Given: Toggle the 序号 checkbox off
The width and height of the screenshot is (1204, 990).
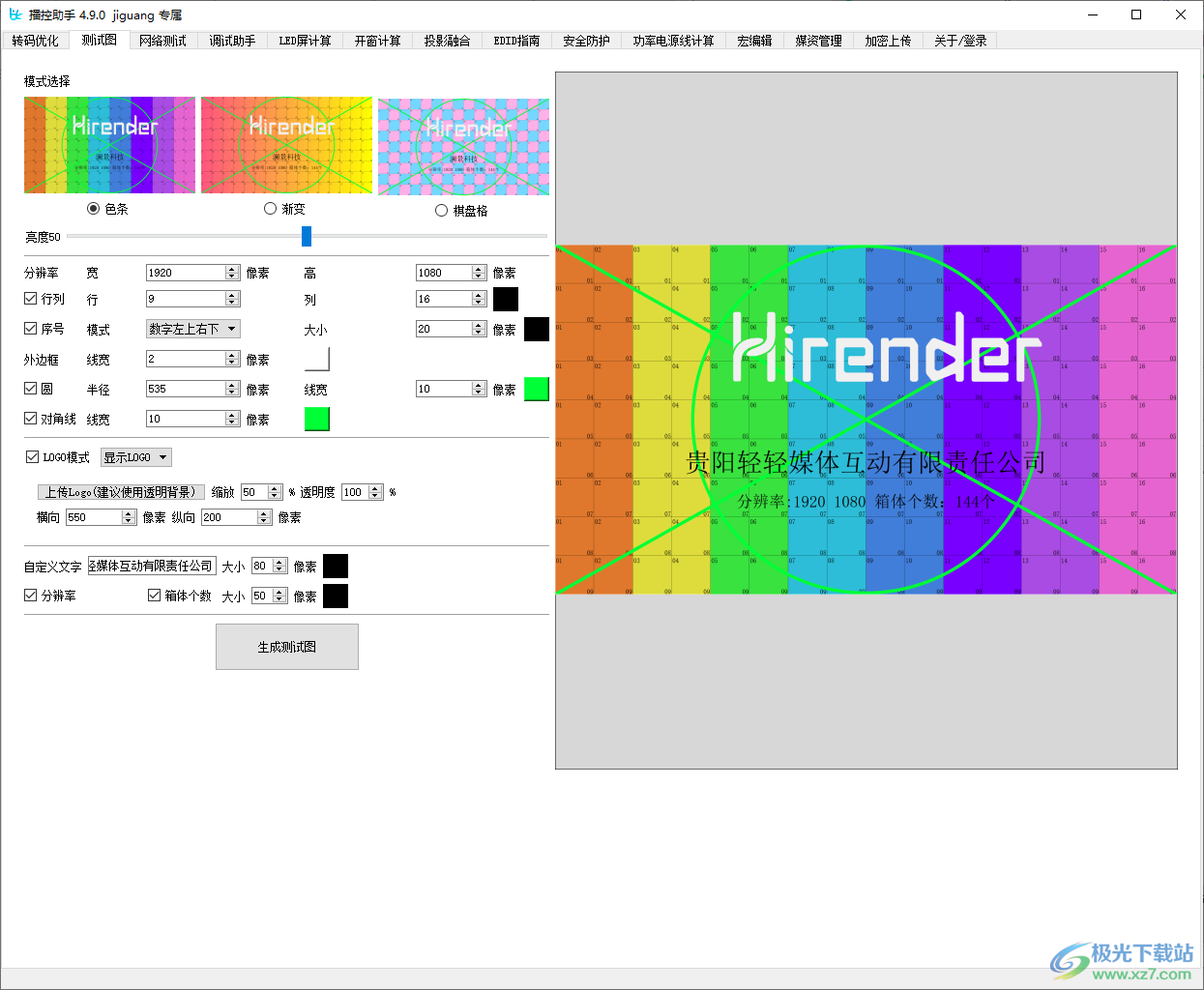Looking at the screenshot, I should point(29,328).
